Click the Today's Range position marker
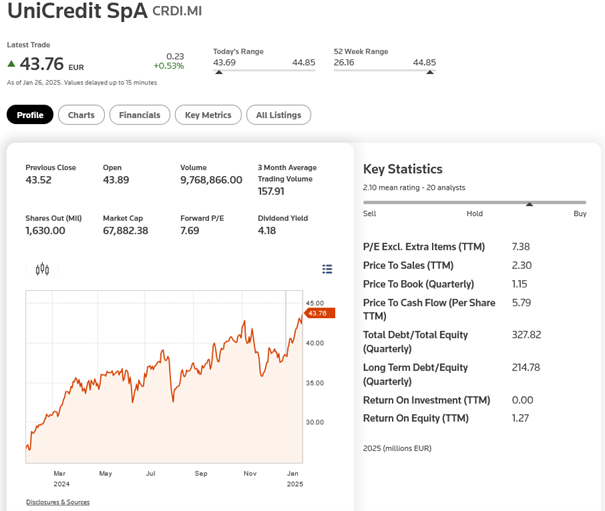605x511 pixels. point(219,72)
